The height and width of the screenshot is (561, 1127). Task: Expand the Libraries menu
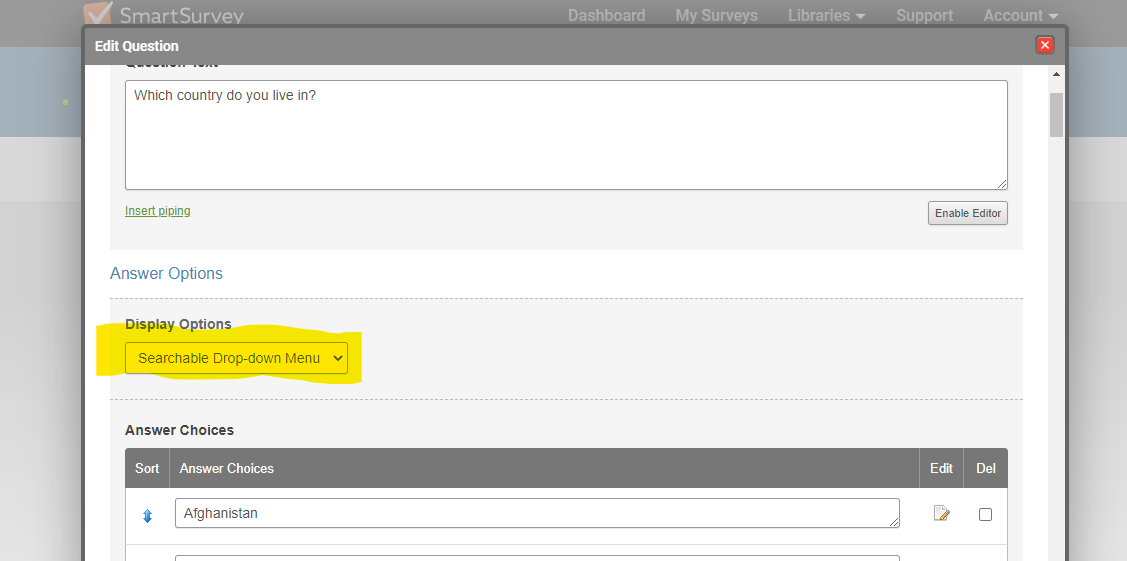pos(826,15)
